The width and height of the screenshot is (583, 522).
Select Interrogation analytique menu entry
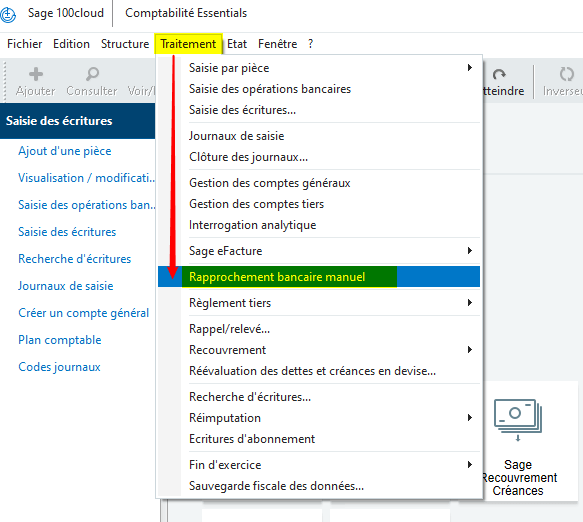point(319,225)
